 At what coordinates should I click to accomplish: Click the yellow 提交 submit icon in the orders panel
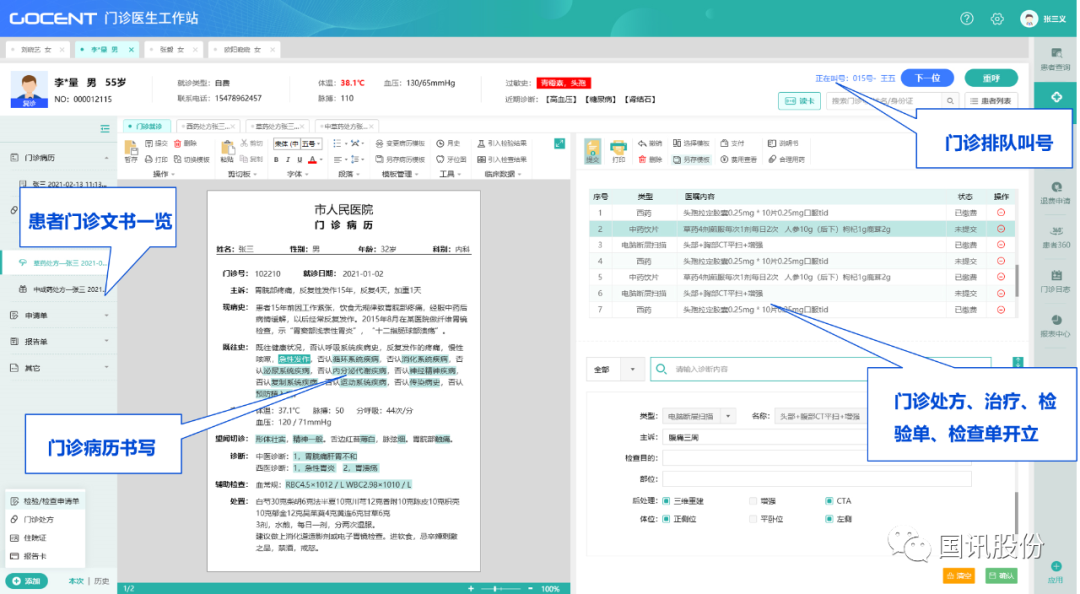[592, 150]
